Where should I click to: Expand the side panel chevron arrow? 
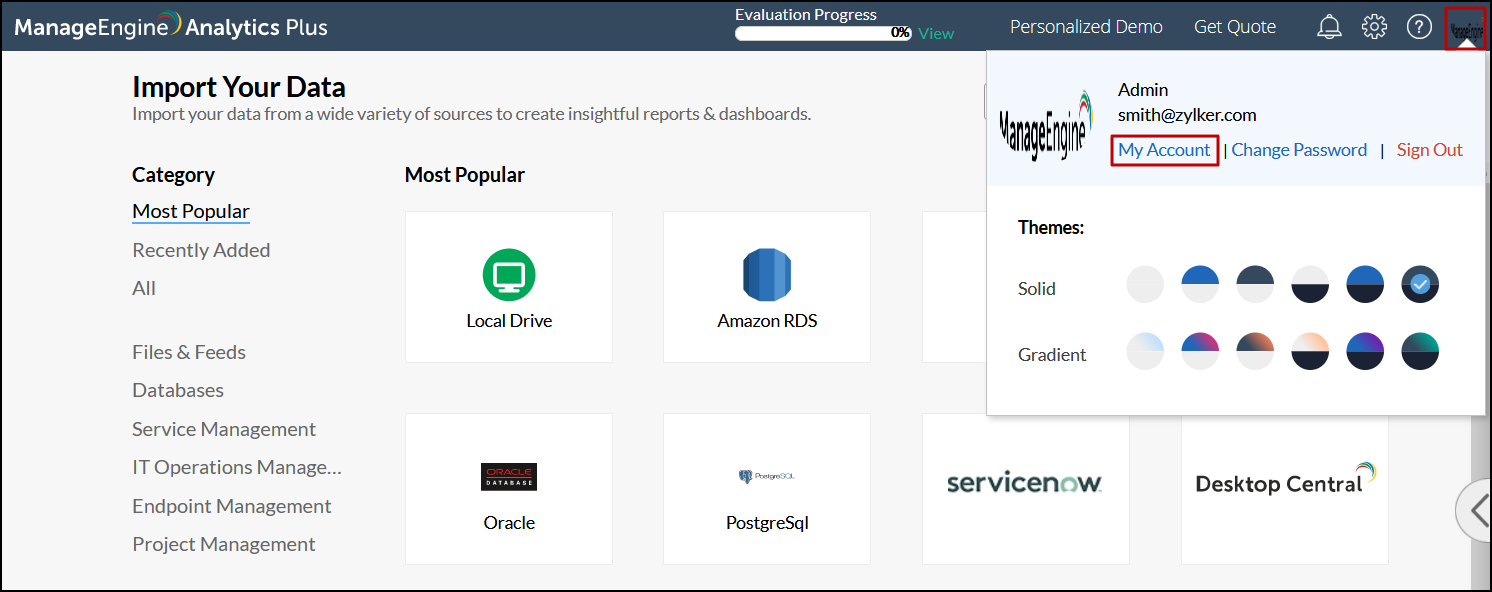point(1476,511)
